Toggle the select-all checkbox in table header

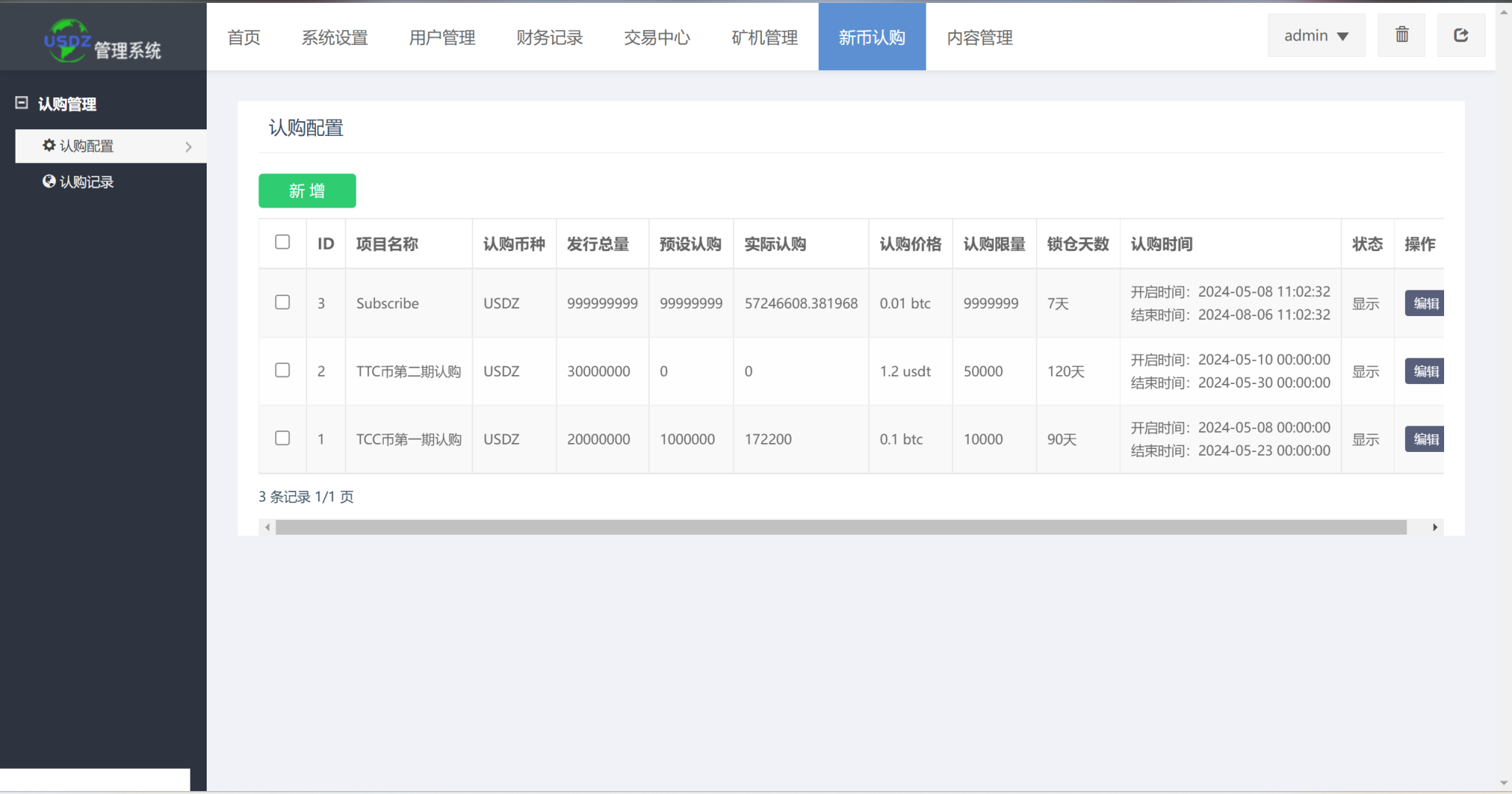(x=282, y=242)
